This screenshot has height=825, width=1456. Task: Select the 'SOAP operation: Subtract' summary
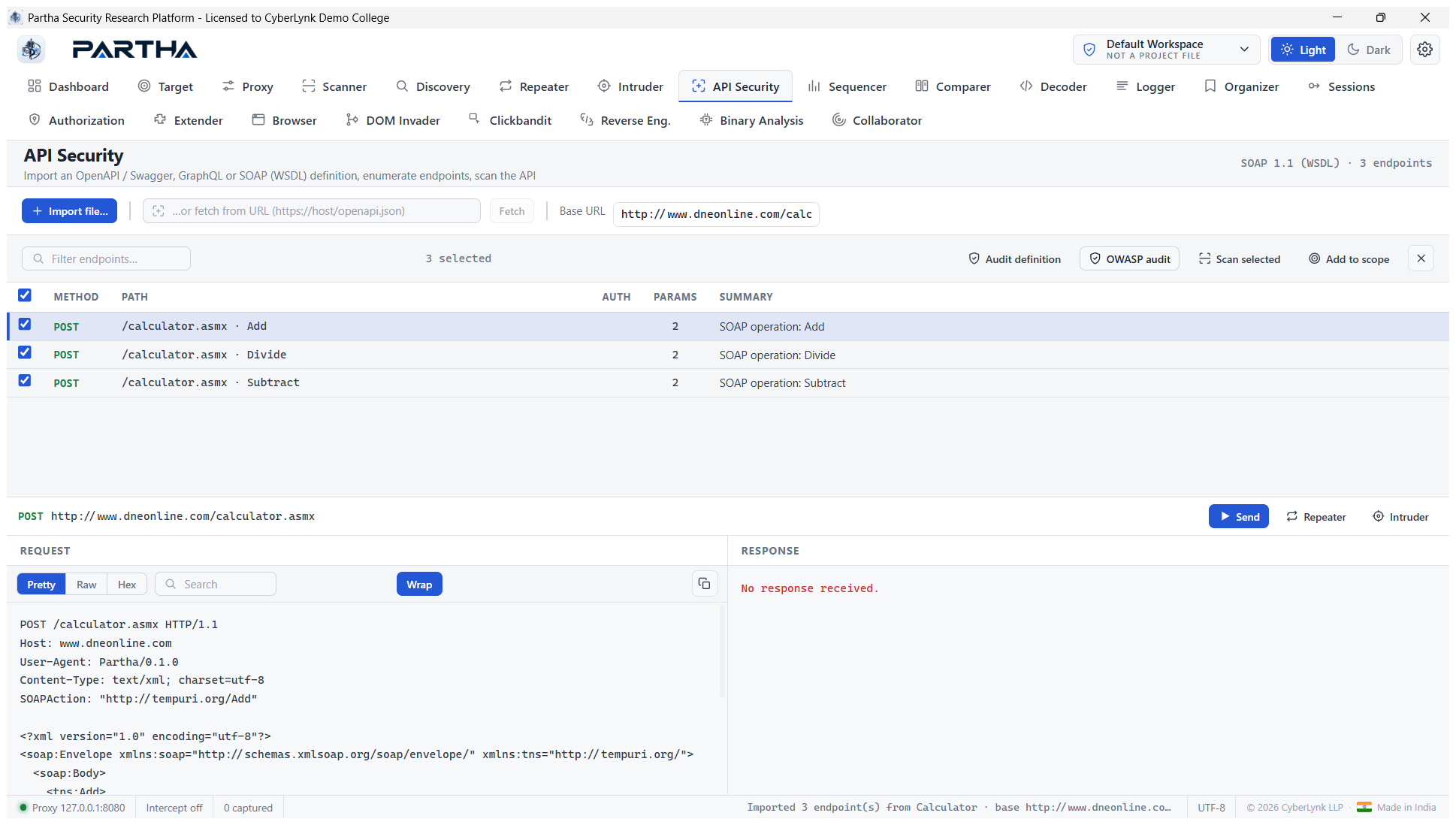[782, 383]
